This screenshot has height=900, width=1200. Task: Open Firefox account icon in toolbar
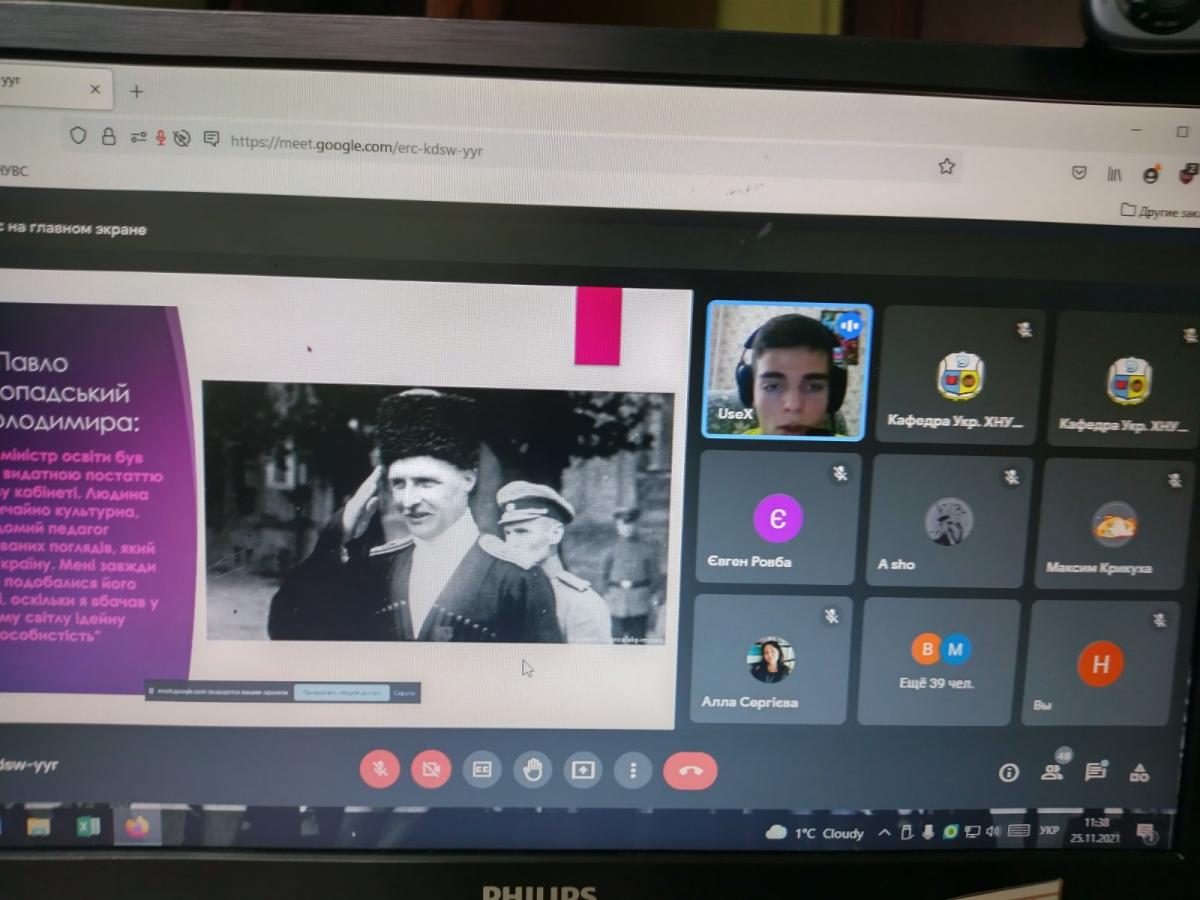[x=1151, y=175]
